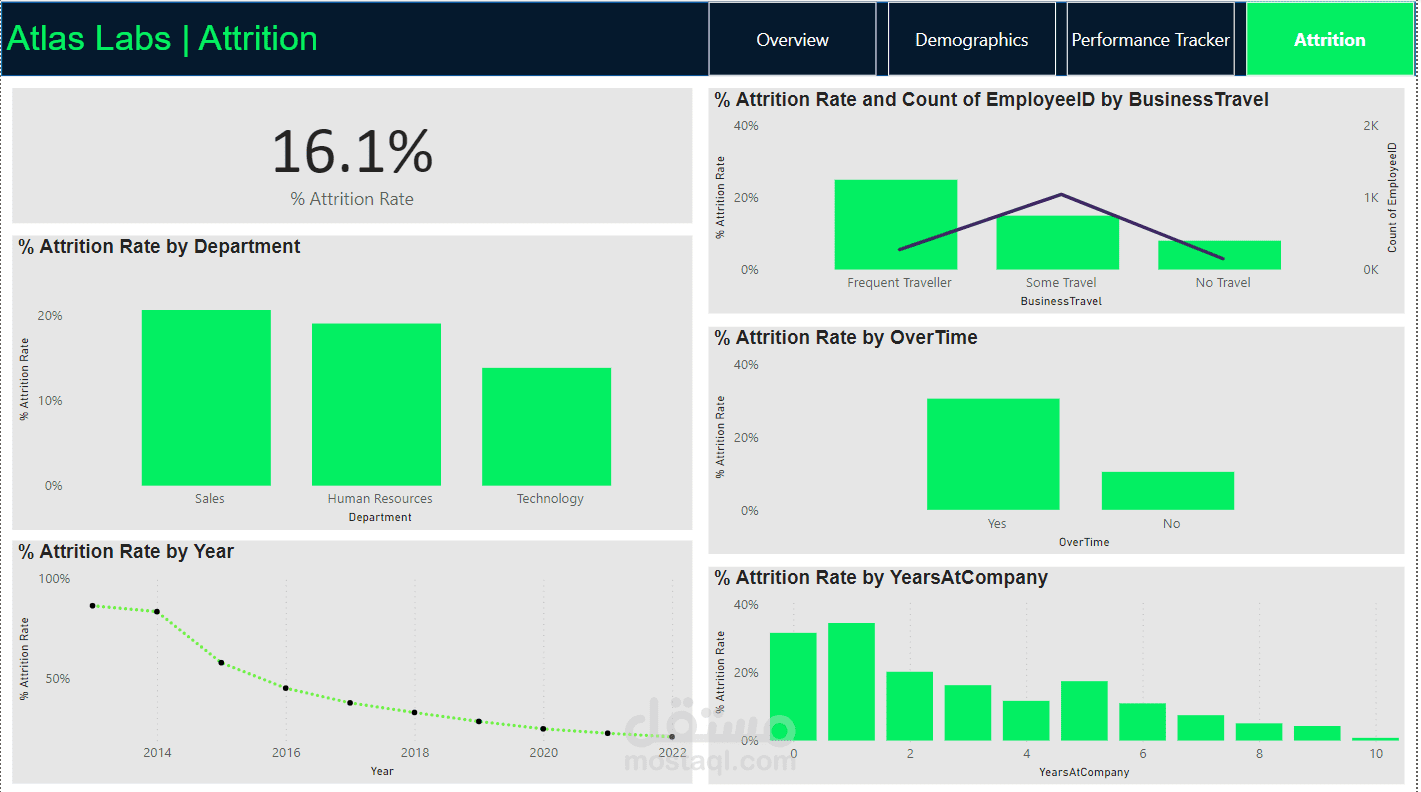
Task: Select the Human Resources department bar
Action: coord(376,404)
